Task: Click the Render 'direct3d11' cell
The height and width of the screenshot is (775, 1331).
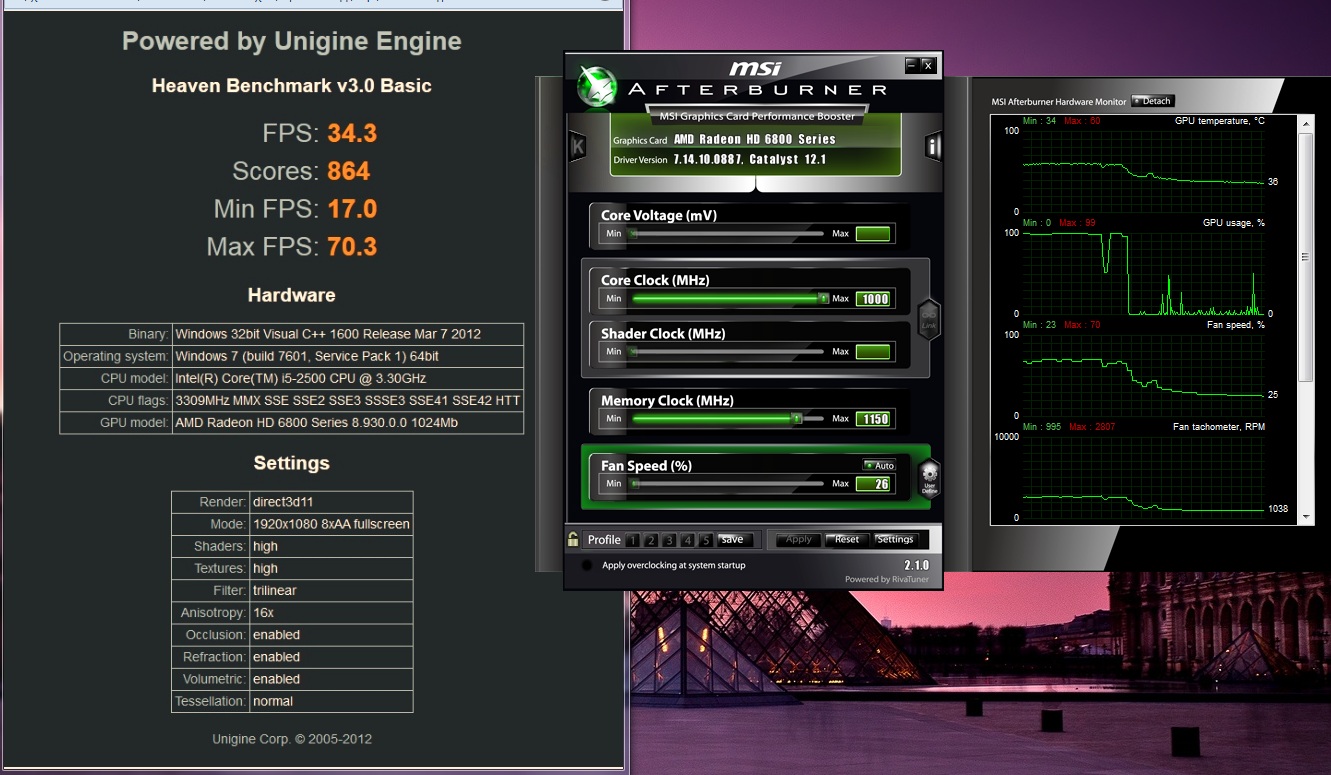Action: 331,502
